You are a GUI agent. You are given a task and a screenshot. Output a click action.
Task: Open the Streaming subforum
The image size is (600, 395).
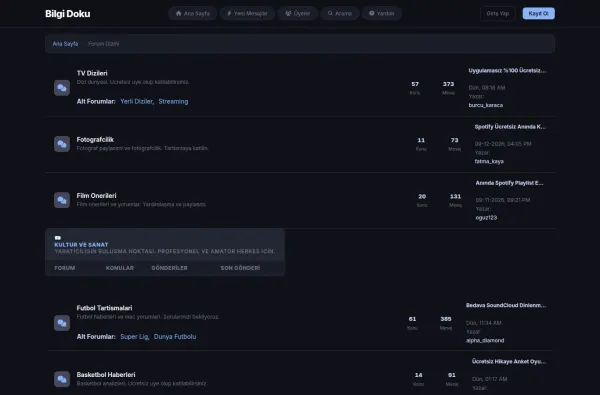(x=173, y=101)
